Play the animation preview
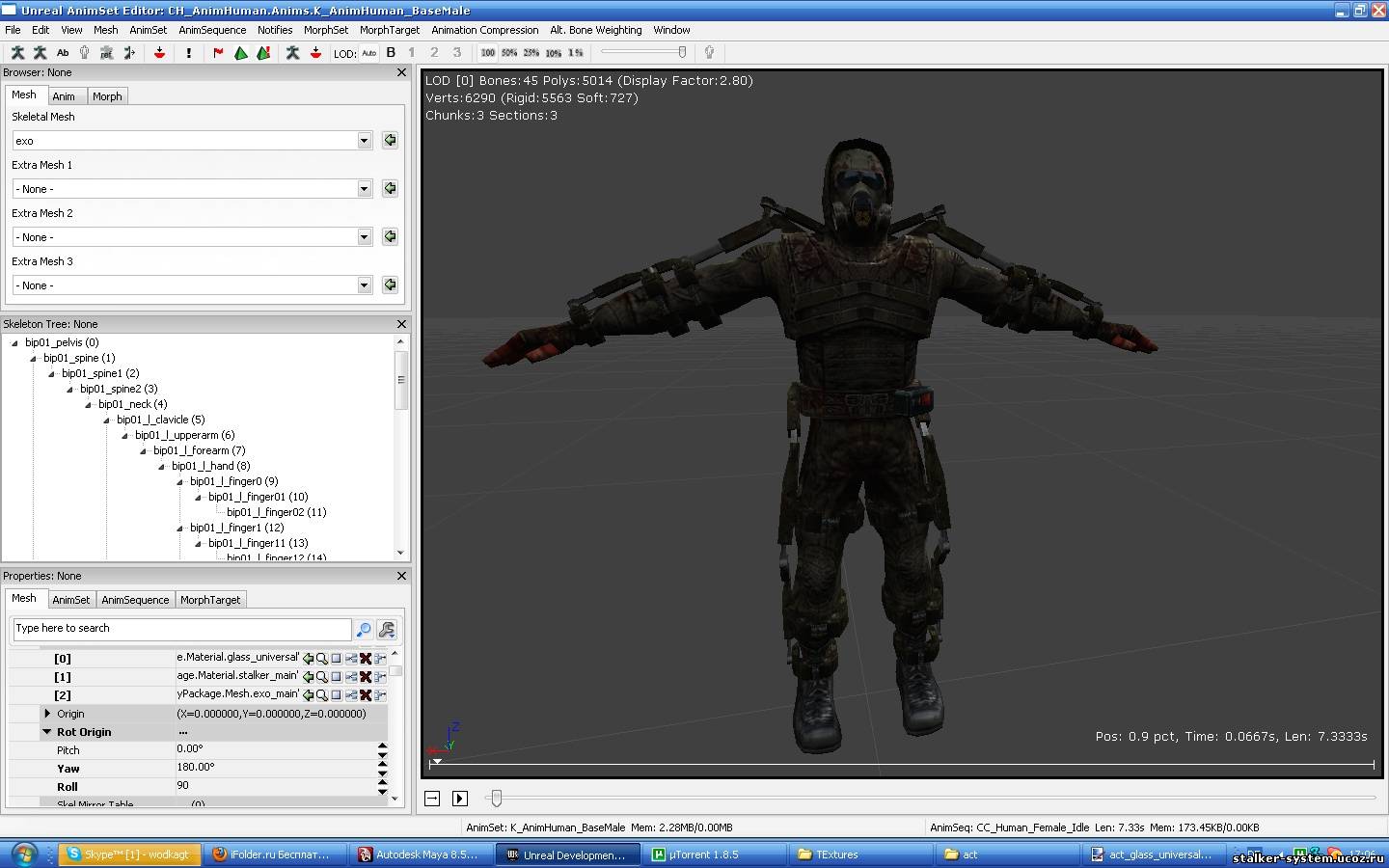 pyautogui.click(x=460, y=799)
